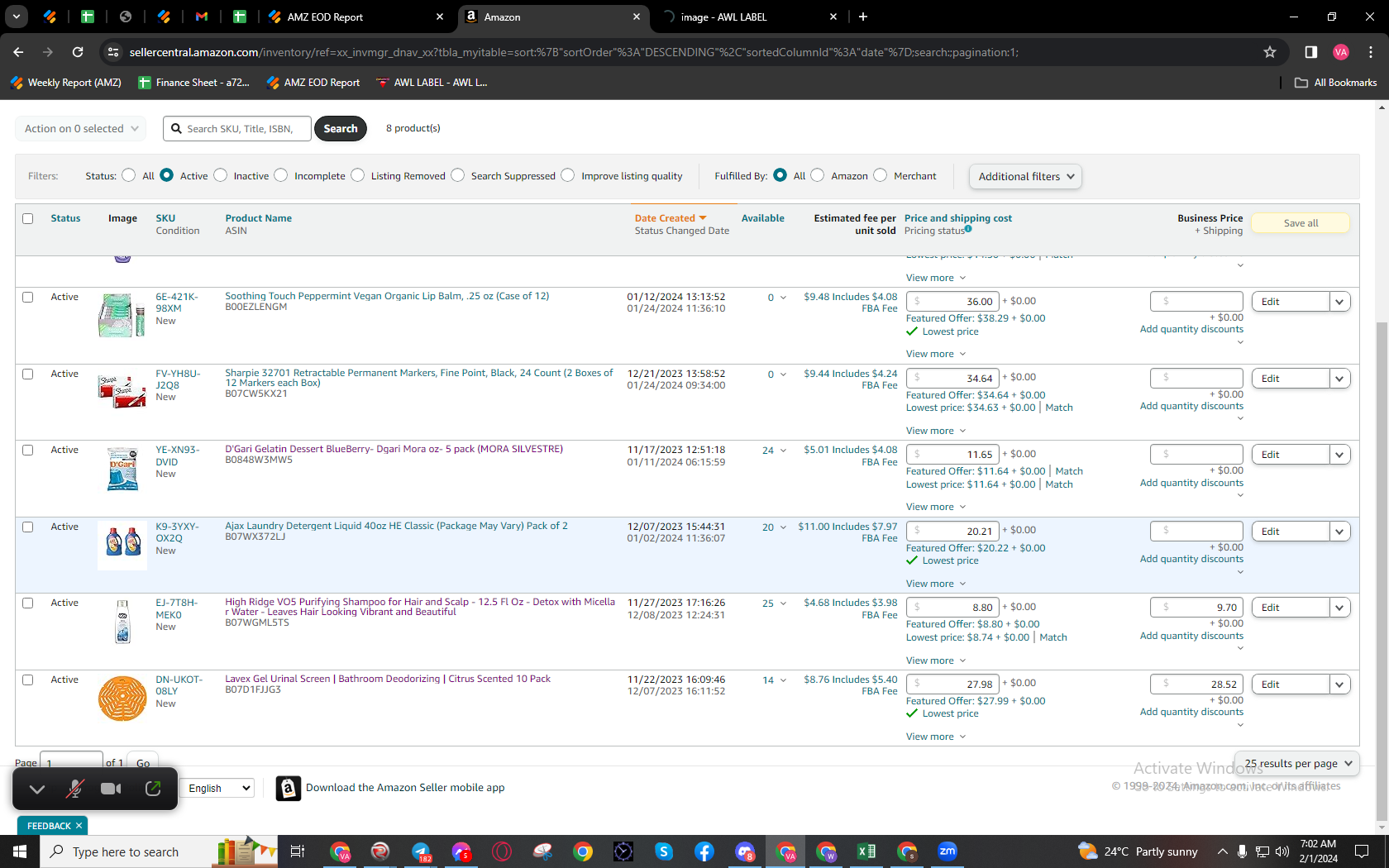The width and height of the screenshot is (1389, 868).
Task: Open the Additional filters dropdown
Action: [1025, 176]
